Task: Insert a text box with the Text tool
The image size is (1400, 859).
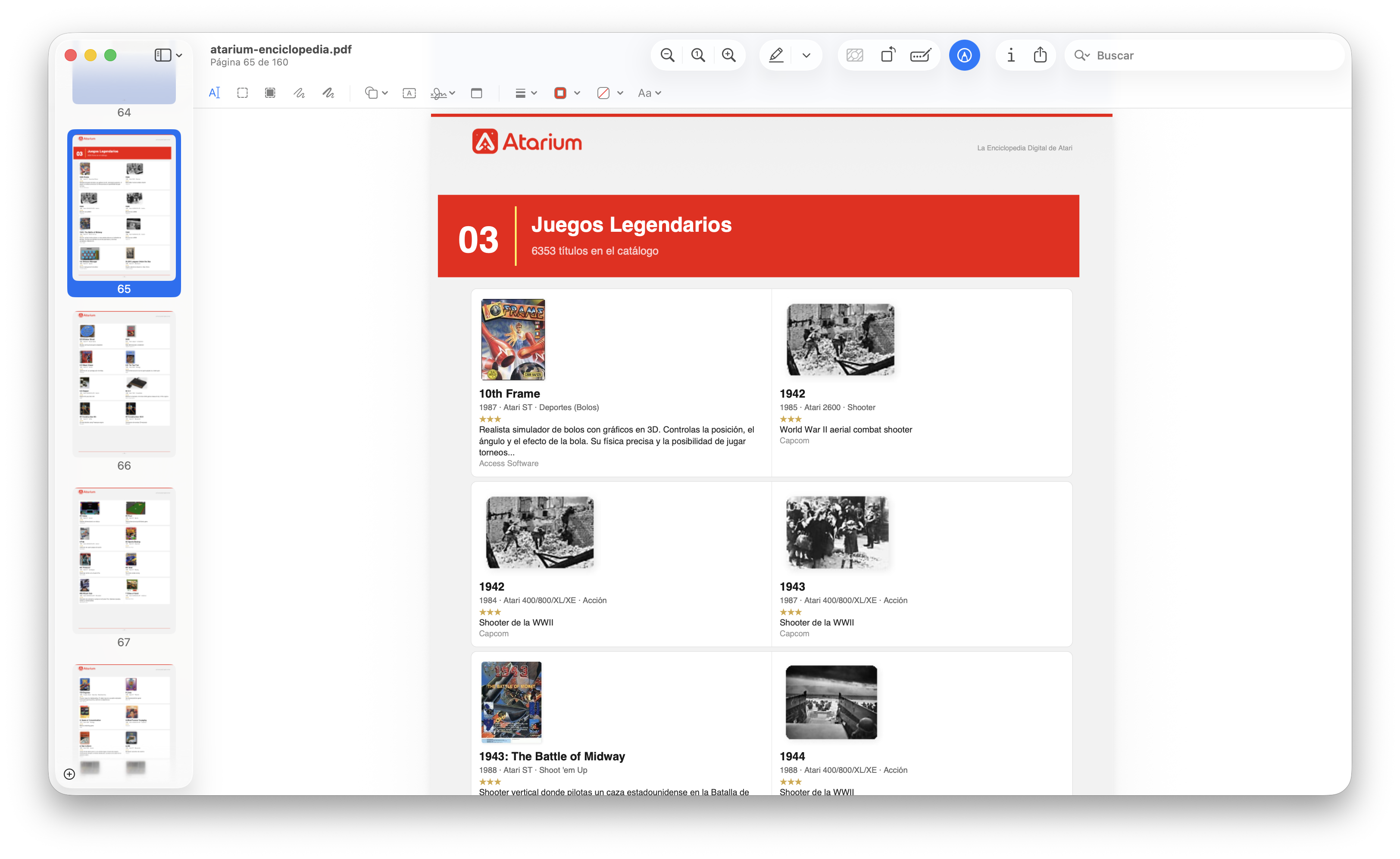Action: point(409,93)
